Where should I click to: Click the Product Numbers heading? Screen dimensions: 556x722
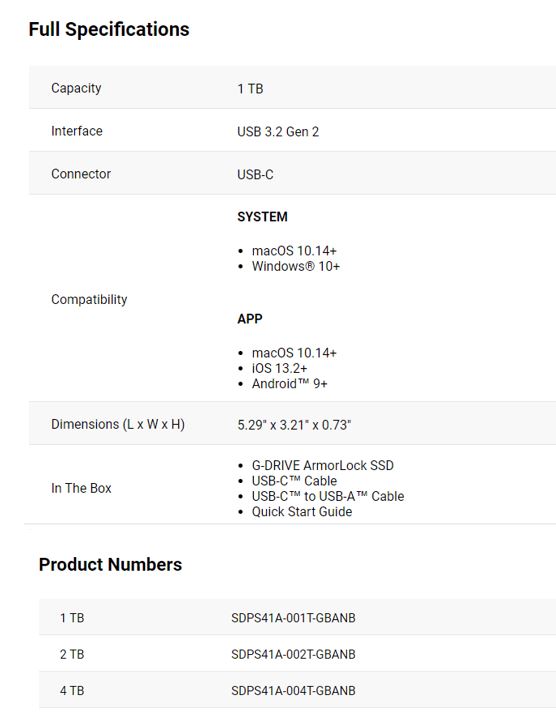click(x=110, y=564)
